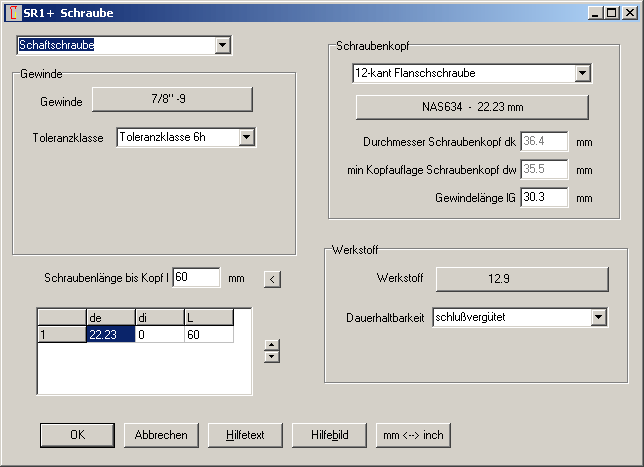Toggle units with mm <--> inch button
This screenshot has width=644, height=467.
[413, 435]
